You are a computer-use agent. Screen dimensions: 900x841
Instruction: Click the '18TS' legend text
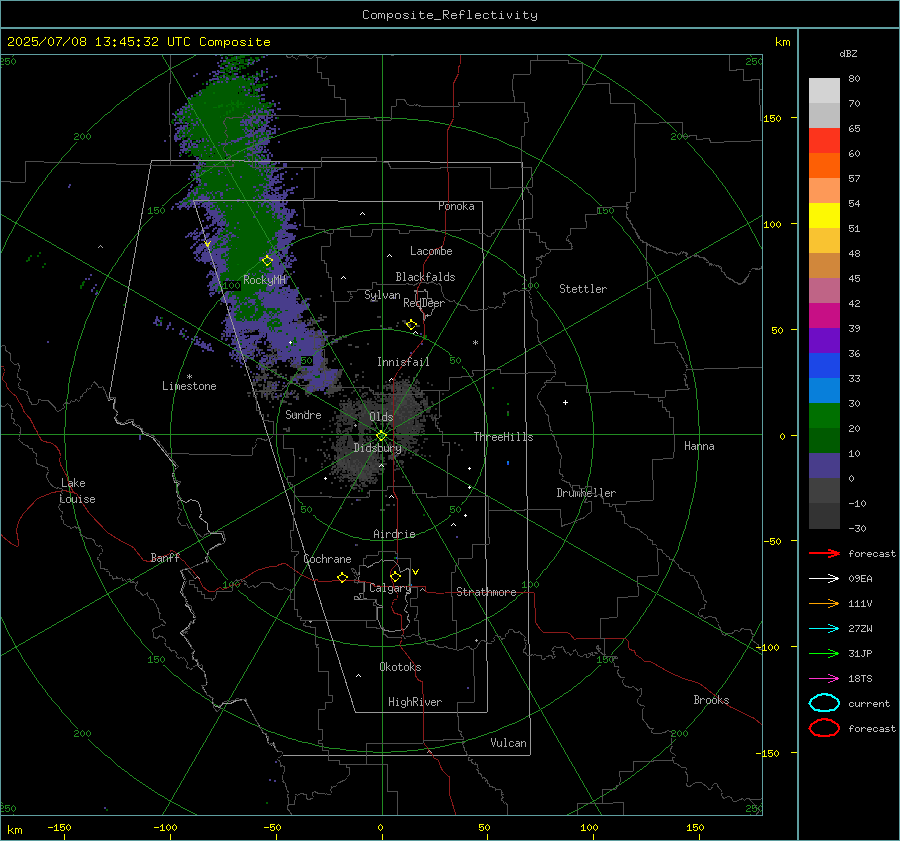(860, 679)
